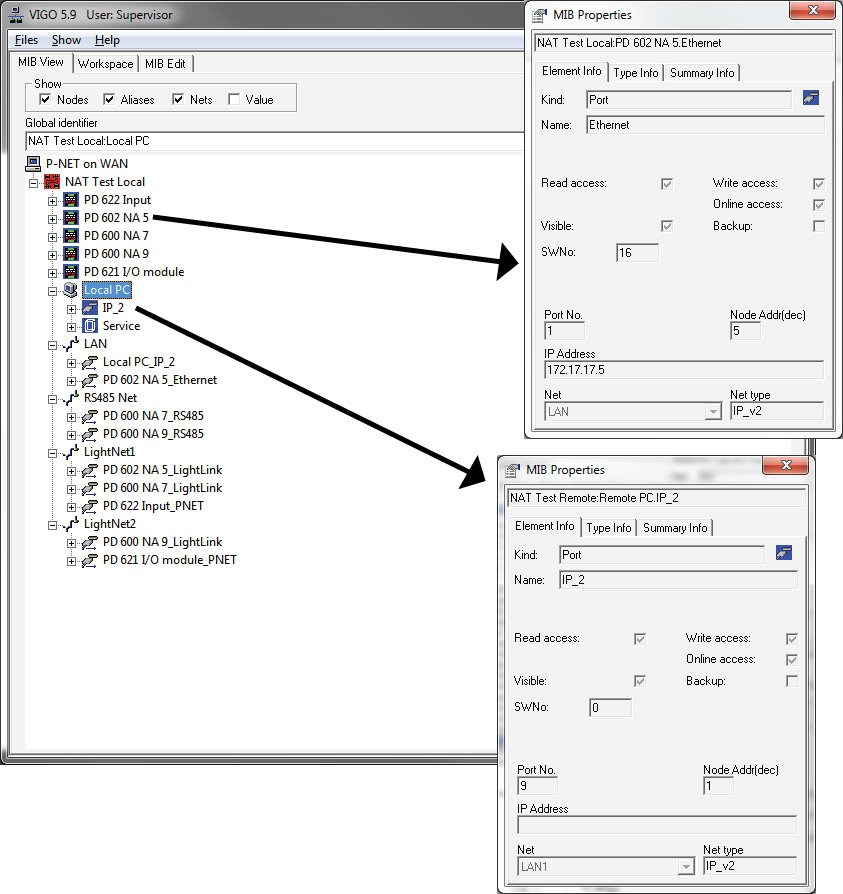This screenshot has width=843, height=894.
Task: Expand the PD 602 NA 5 node
Action: 52,219
